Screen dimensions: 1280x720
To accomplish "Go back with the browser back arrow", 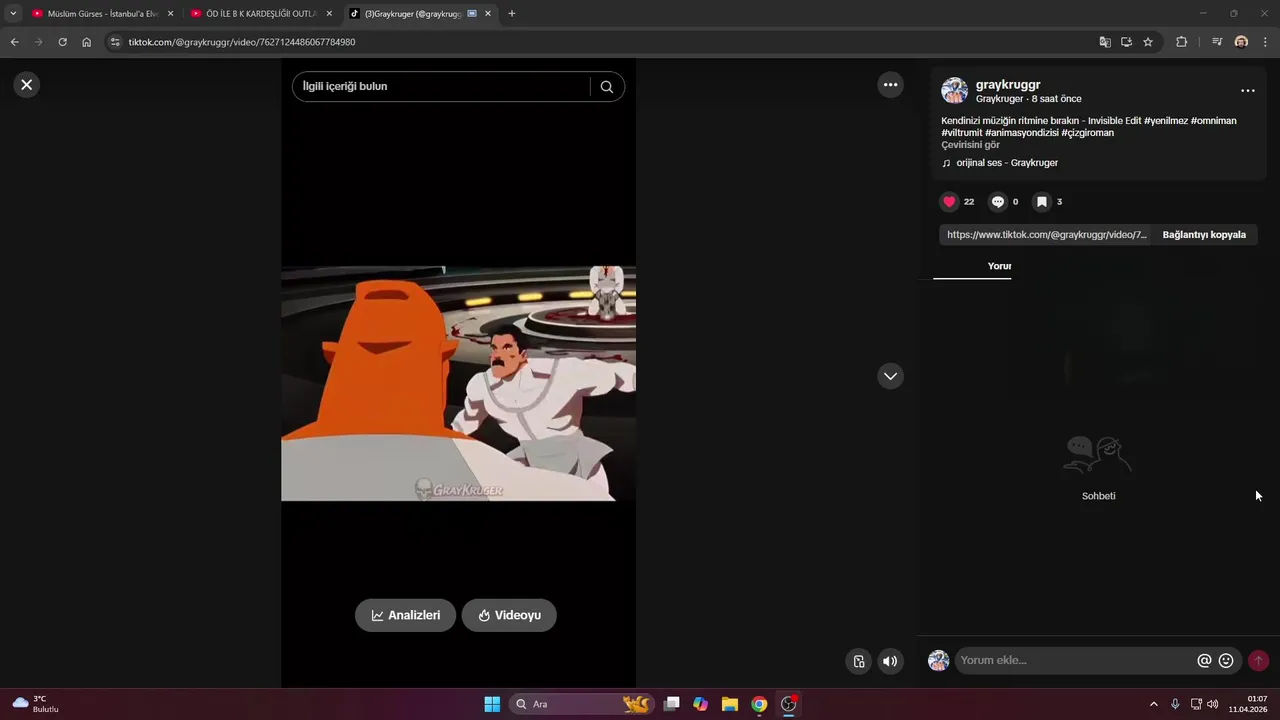I will 14,42.
